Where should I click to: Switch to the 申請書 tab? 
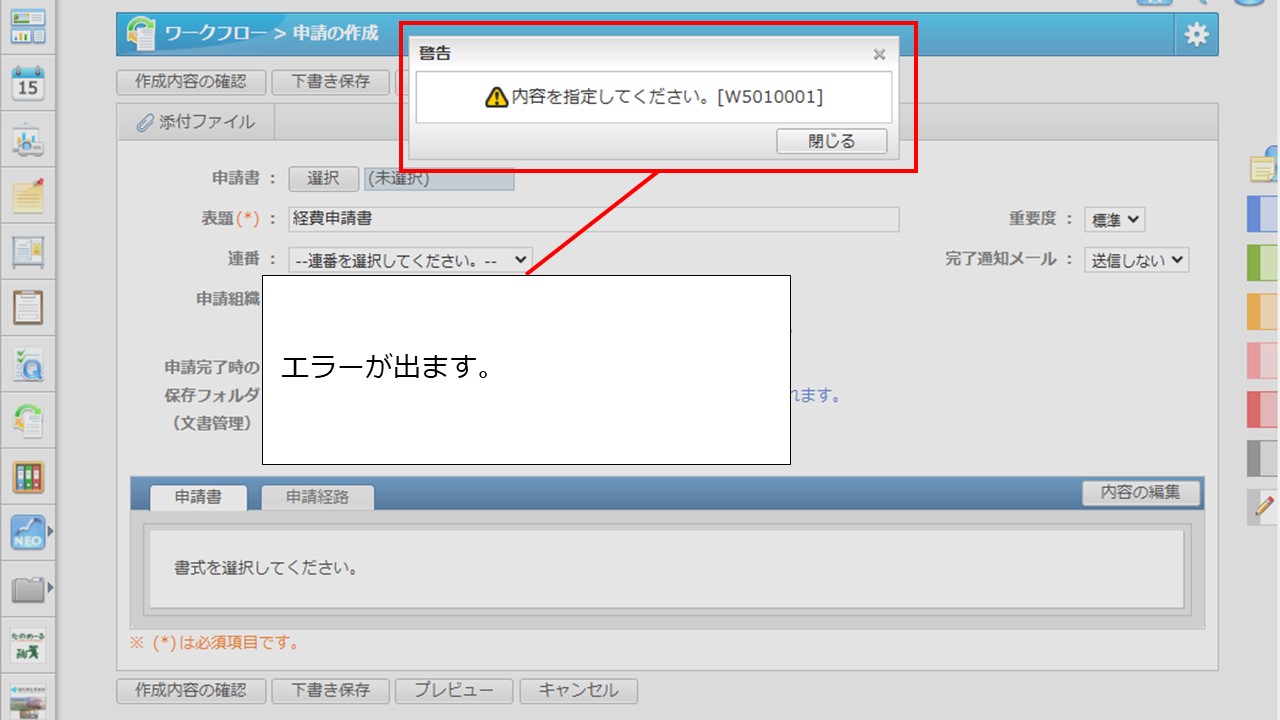coord(198,497)
